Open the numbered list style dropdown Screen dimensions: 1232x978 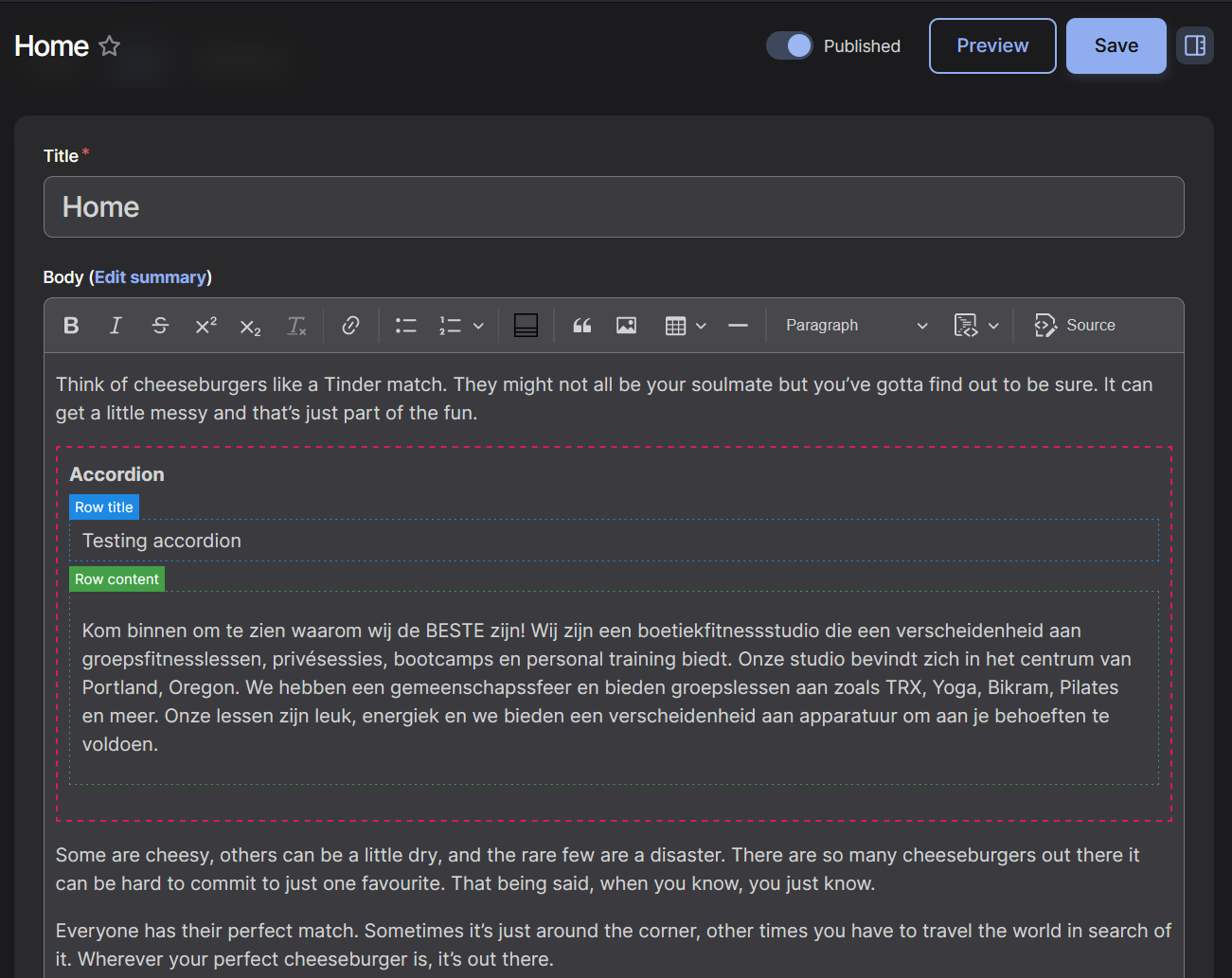click(478, 326)
